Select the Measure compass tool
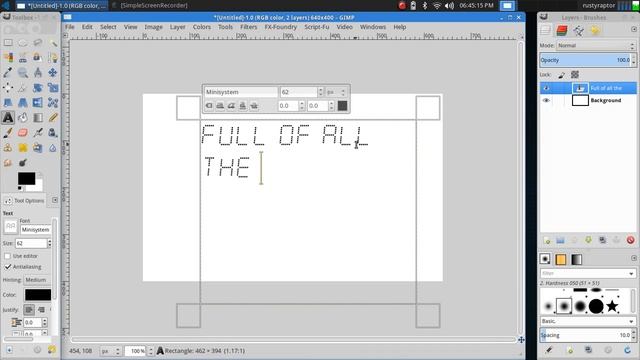This screenshot has height=360, width=640. click(38, 73)
